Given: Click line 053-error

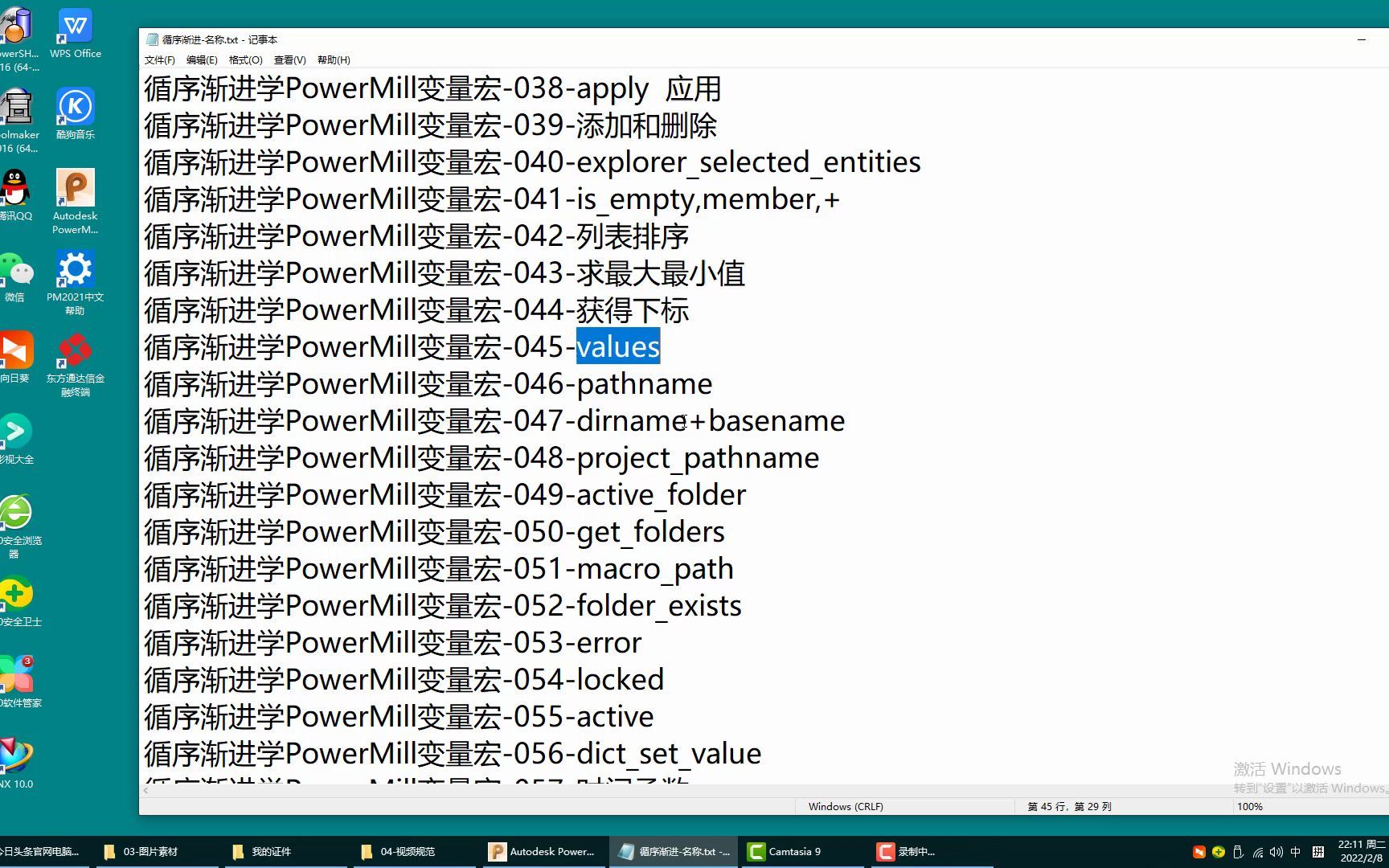Looking at the screenshot, I should [x=393, y=643].
